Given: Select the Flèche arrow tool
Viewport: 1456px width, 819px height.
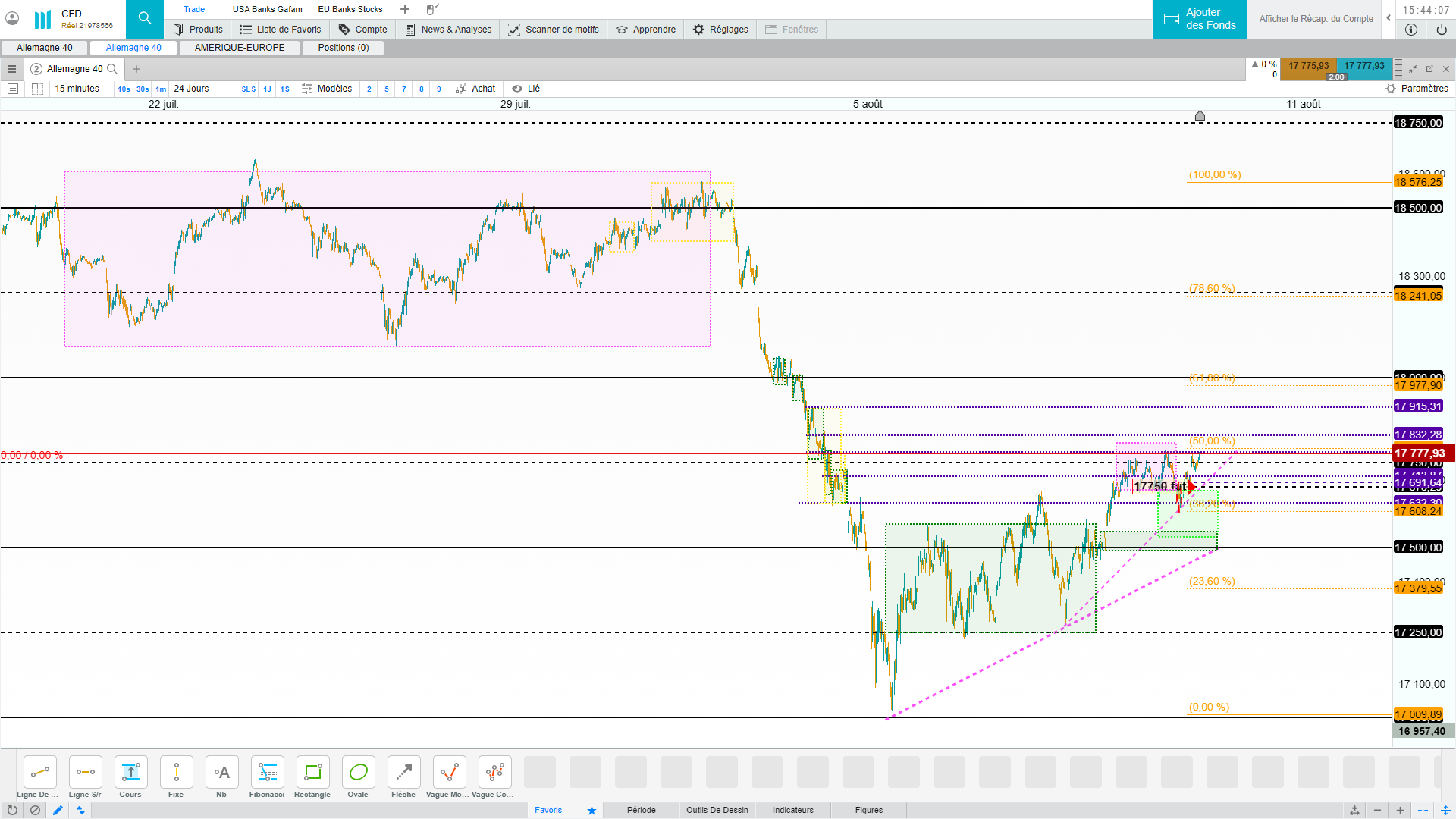Looking at the screenshot, I should click(x=403, y=773).
